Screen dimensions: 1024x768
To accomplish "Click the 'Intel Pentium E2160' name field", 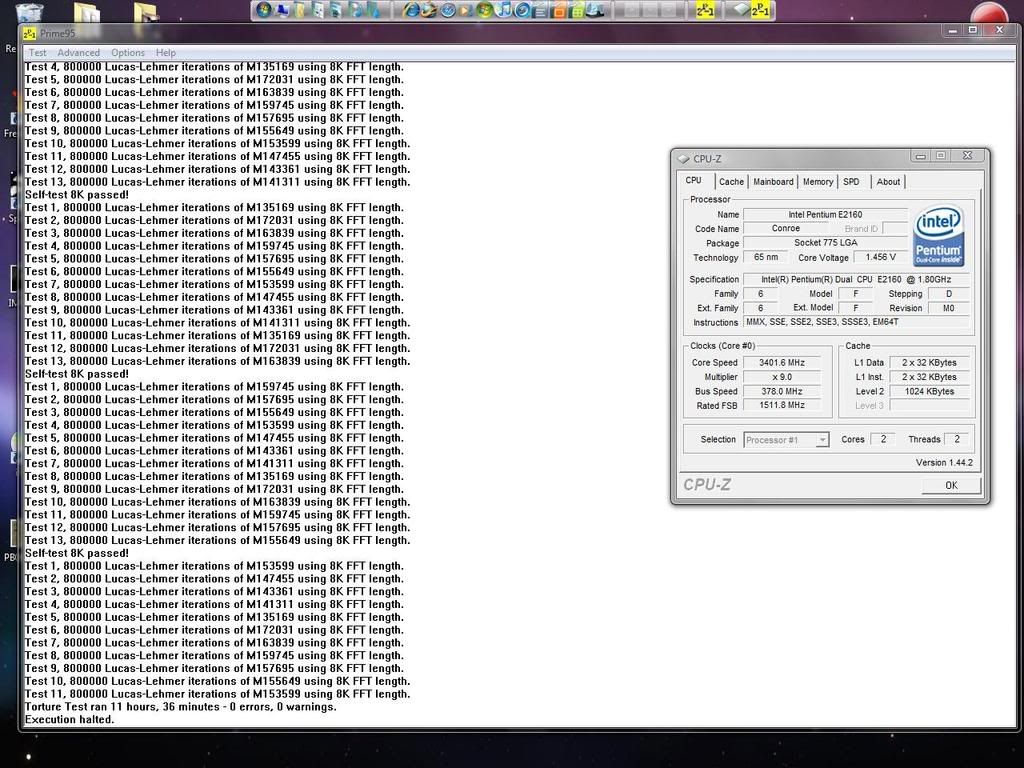I will click(x=825, y=214).
